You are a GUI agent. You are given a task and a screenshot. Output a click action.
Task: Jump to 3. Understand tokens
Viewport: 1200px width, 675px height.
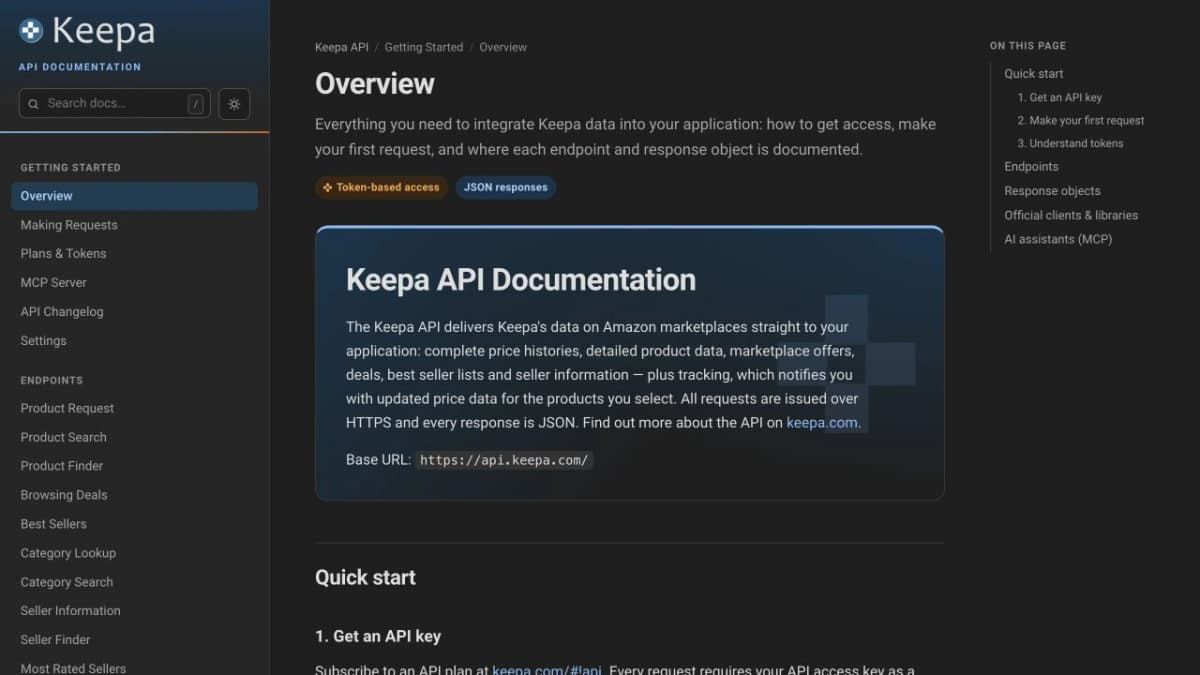(1070, 144)
